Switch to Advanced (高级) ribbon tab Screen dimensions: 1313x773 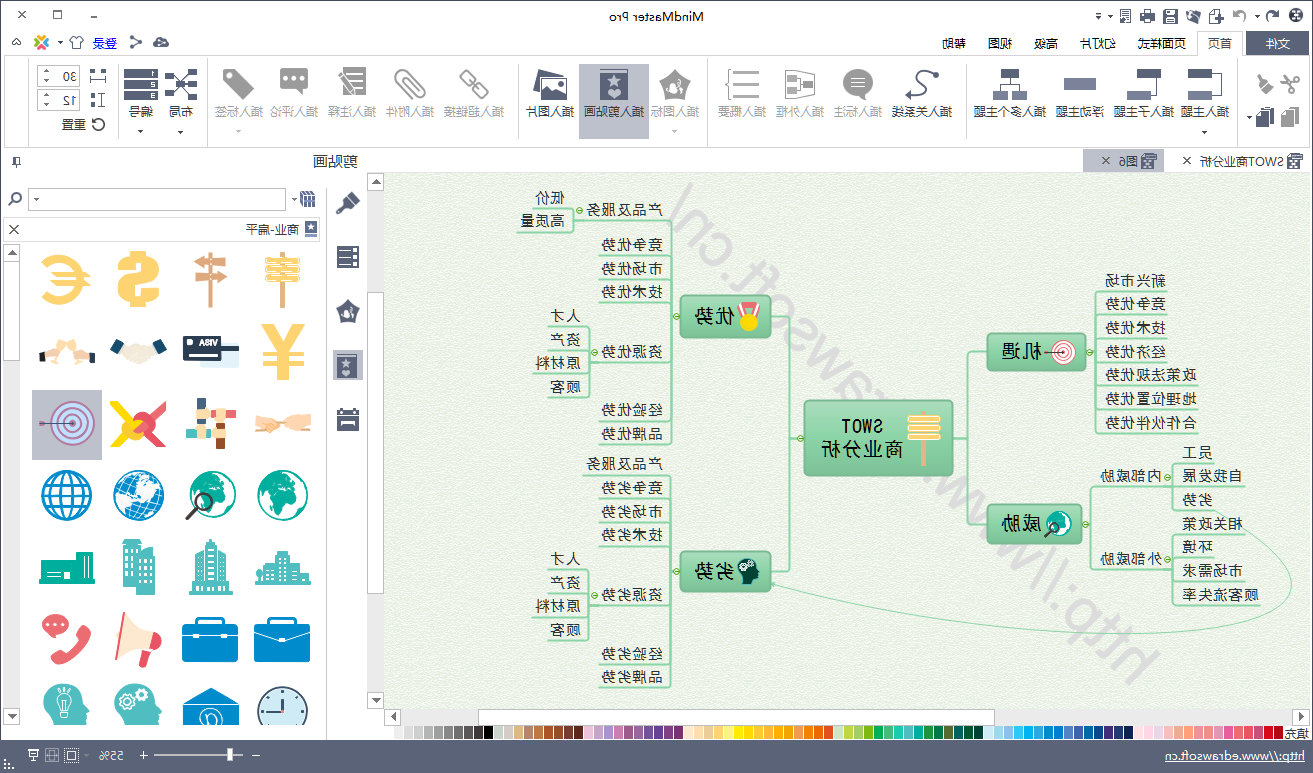pyautogui.click(x=1046, y=43)
